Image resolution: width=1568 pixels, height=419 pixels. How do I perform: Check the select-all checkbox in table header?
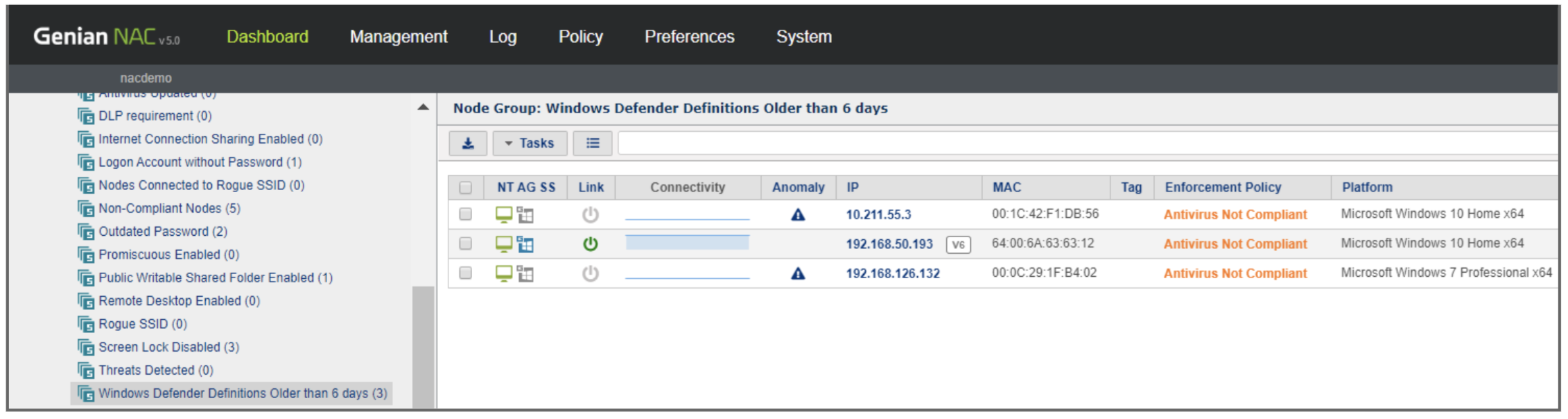(x=466, y=188)
